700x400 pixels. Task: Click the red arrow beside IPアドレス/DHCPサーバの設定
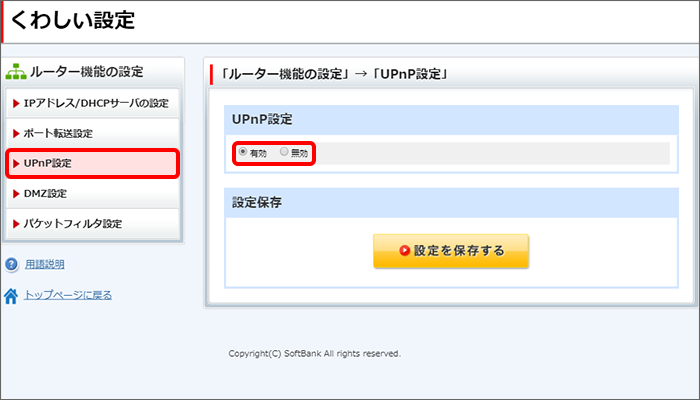(16, 104)
